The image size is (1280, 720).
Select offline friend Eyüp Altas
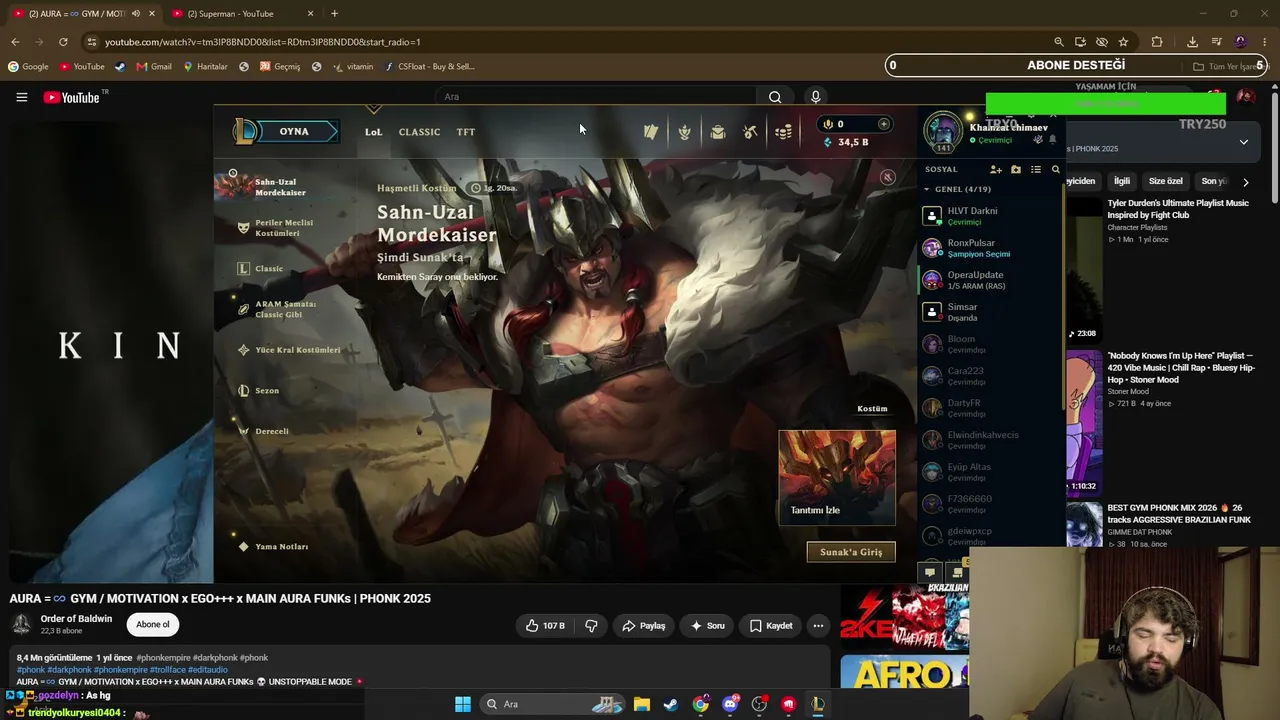tap(992, 472)
